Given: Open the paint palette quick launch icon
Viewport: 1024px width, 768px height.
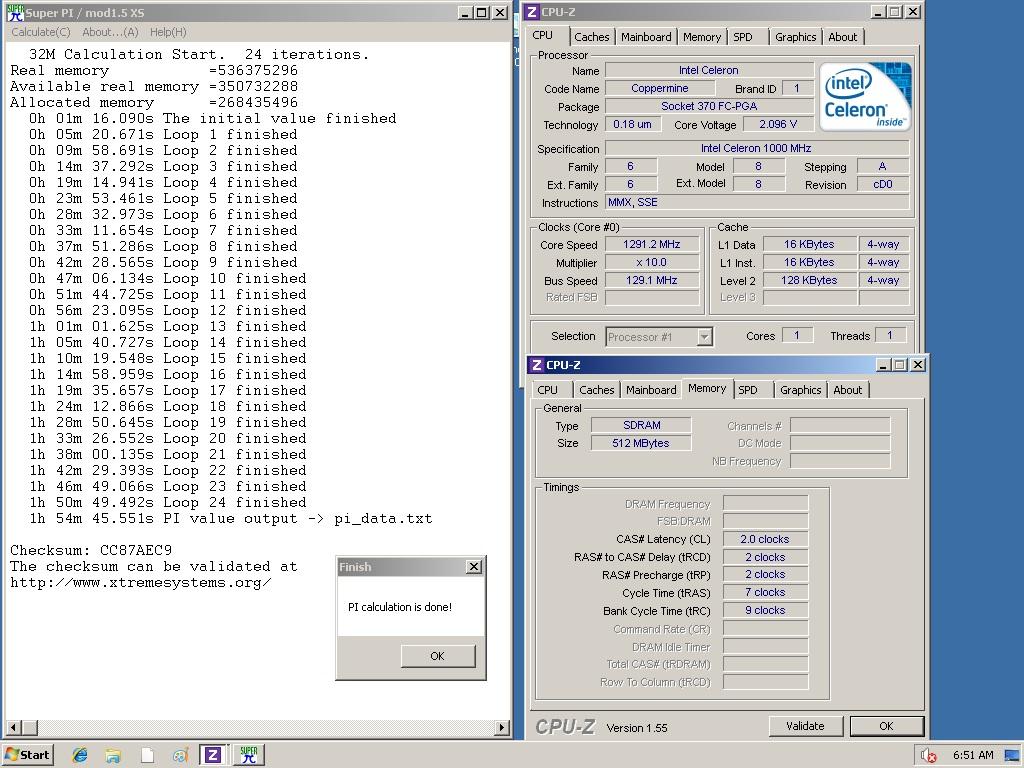Looking at the screenshot, I should point(180,756).
